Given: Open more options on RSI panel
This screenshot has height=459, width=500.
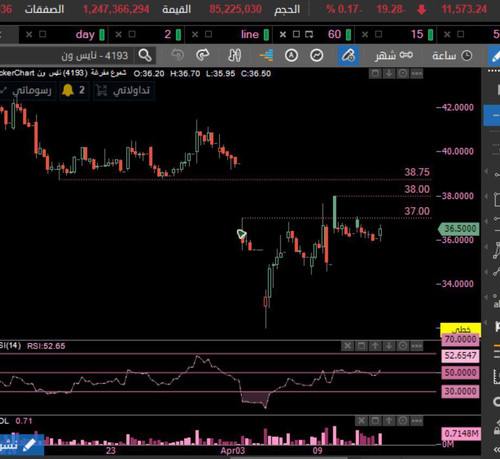Looking at the screenshot, I should (417, 346).
